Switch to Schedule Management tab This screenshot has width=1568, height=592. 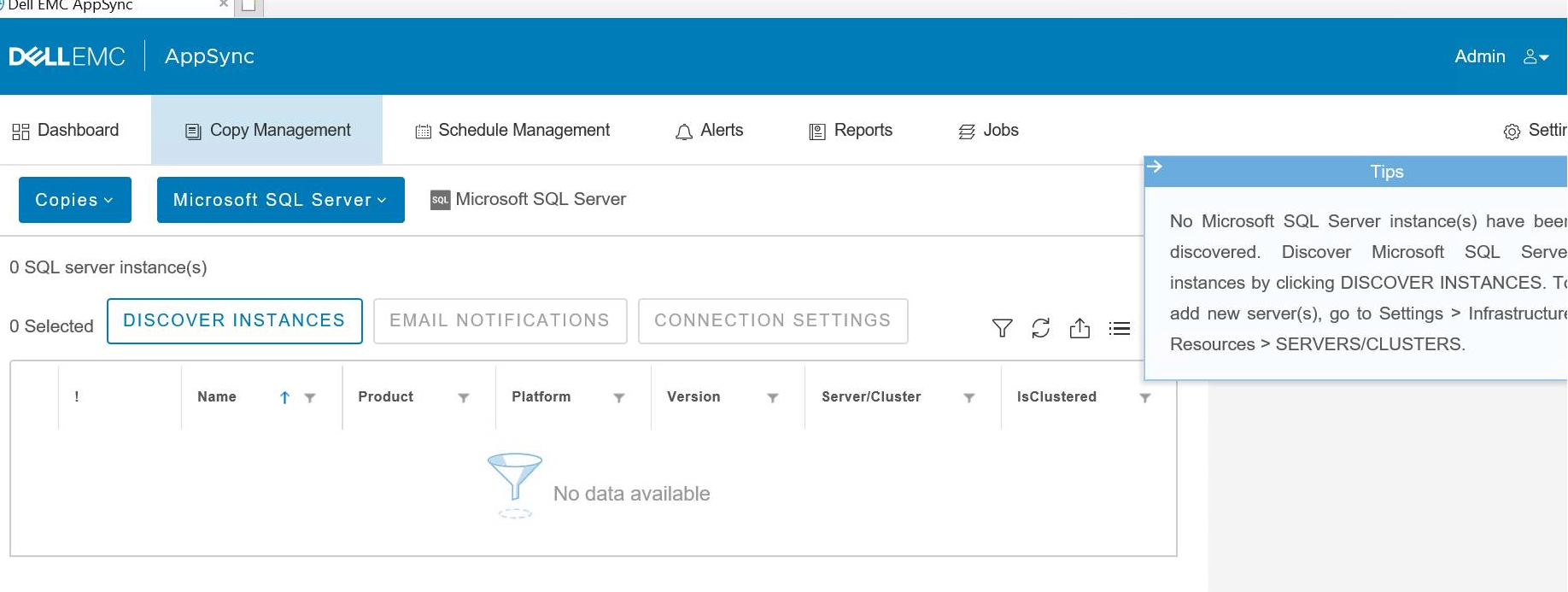coord(512,131)
